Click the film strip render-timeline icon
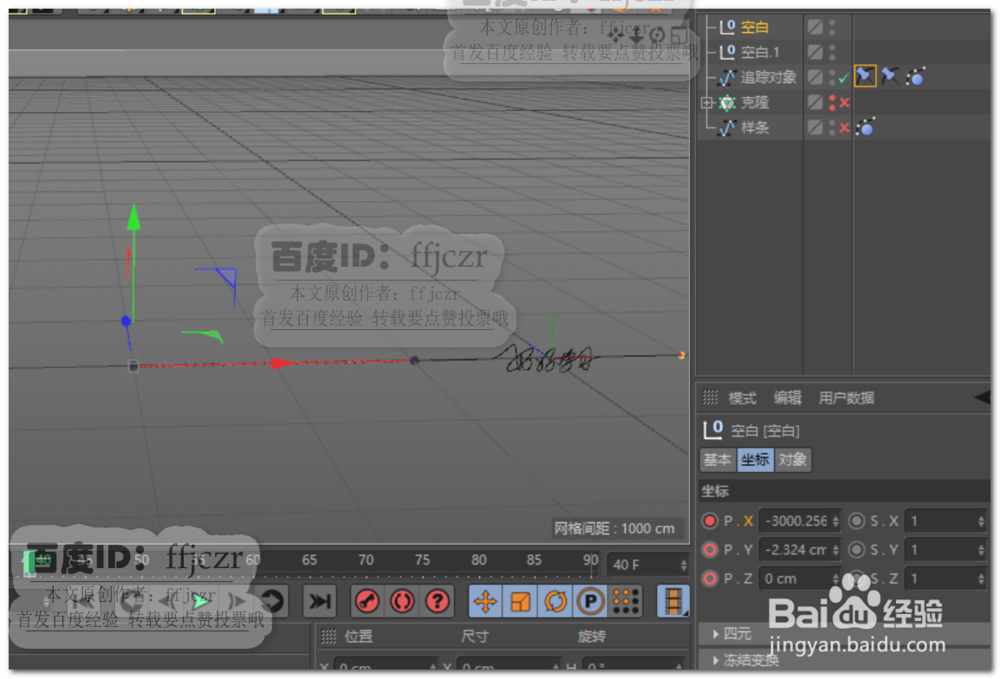This screenshot has width=1000, height=679. (673, 601)
